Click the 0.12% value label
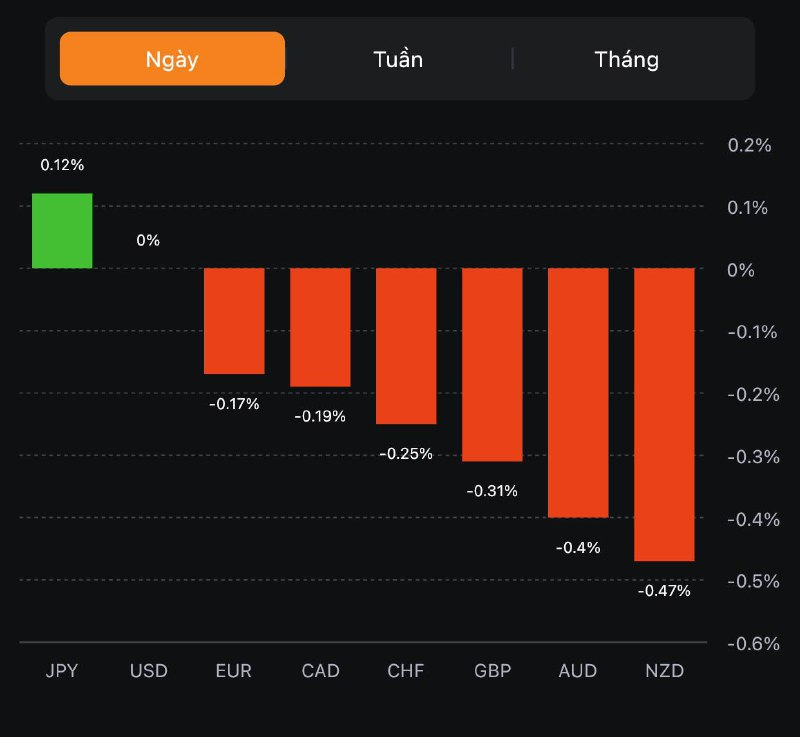Image resolution: width=800 pixels, height=737 pixels. (x=62, y=165)
